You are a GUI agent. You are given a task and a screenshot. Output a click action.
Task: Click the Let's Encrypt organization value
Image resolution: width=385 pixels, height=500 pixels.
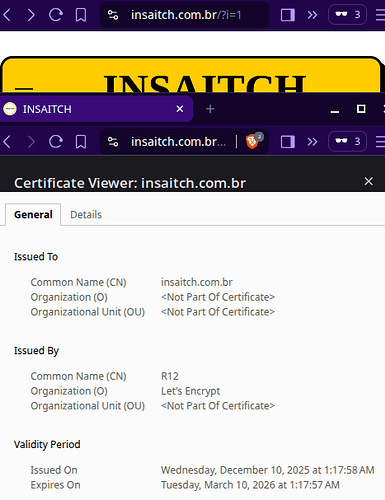point(190,391)
